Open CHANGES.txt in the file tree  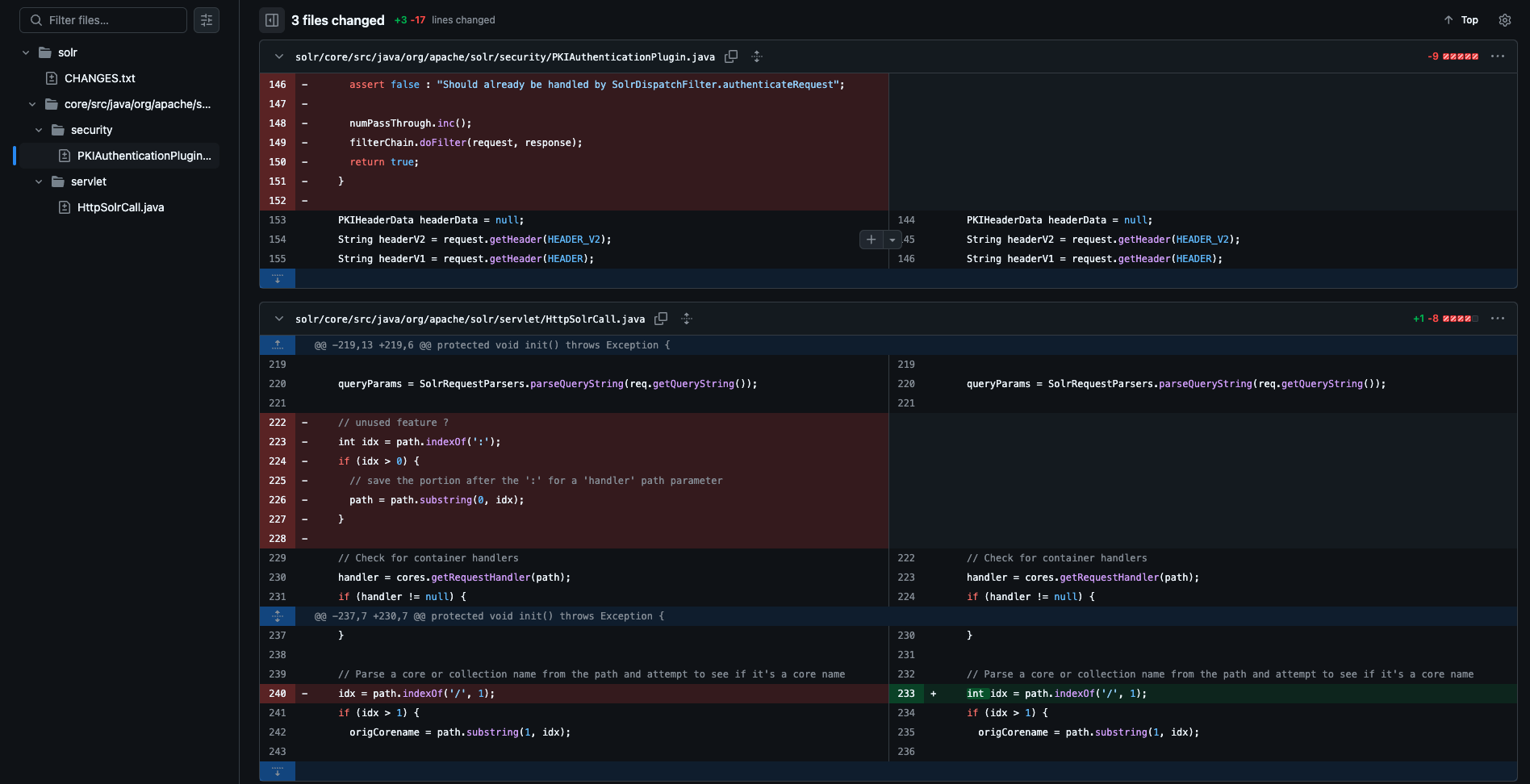pyautogui.click(x=100, y=78)
